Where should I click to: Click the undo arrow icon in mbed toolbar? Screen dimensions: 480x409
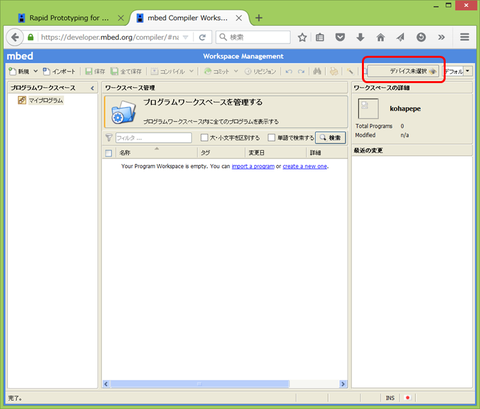(x=289, y=71)
